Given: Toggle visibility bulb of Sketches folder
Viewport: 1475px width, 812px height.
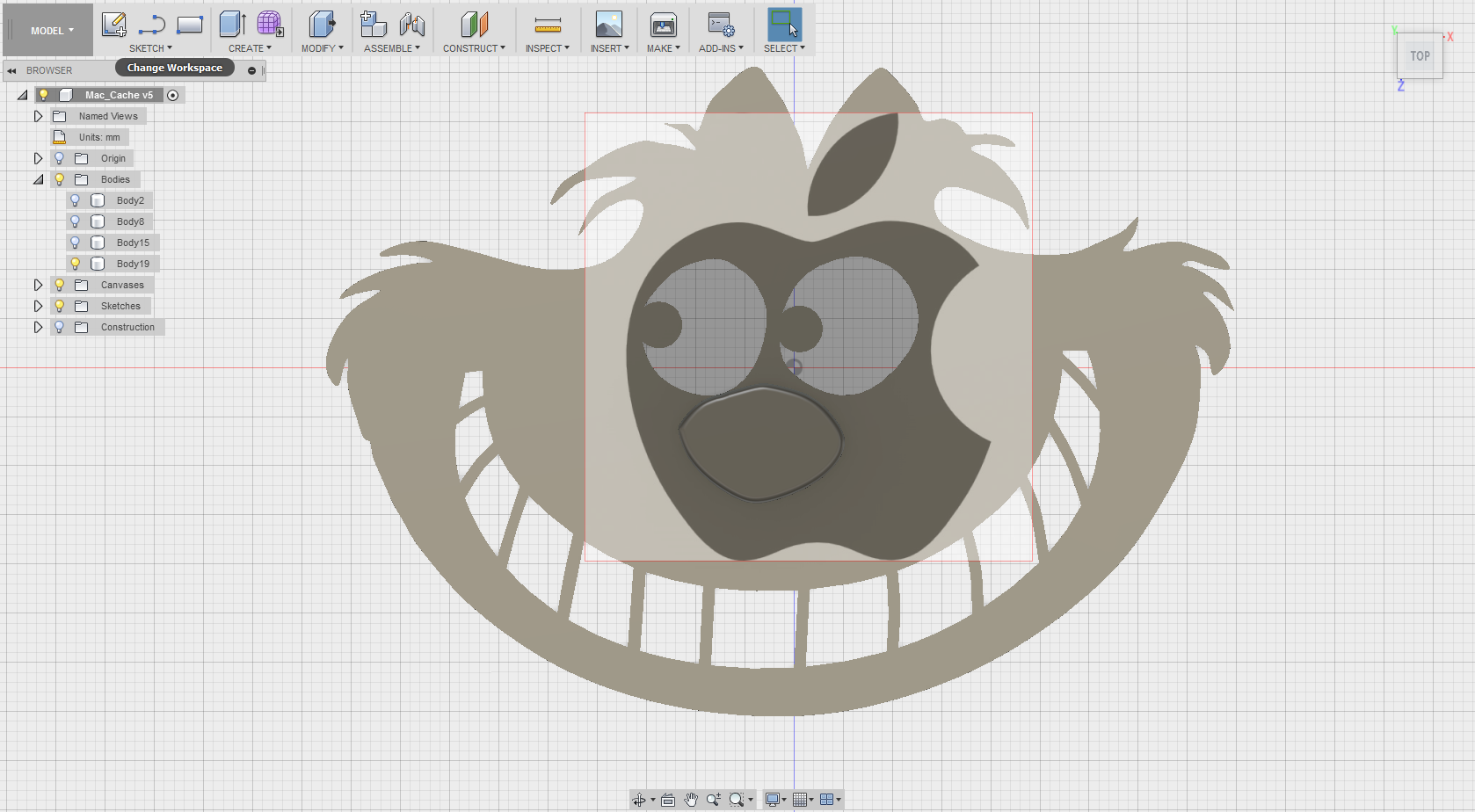Looking at the screenshot, I should (x=59, y=306).
